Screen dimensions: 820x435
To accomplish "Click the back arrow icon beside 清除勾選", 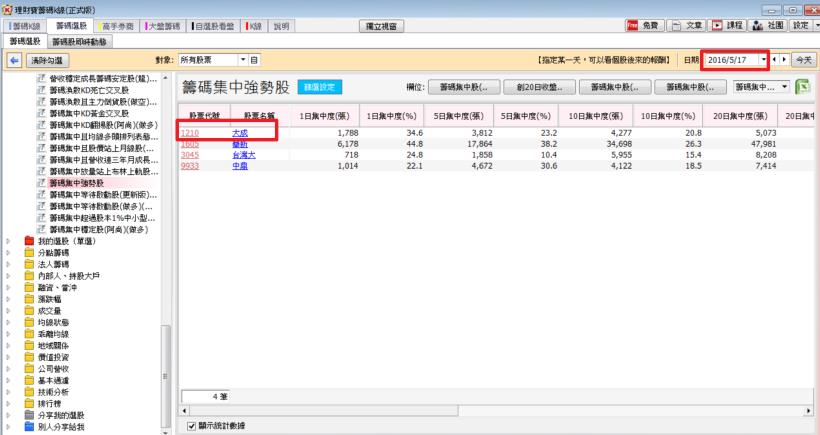I will pos(11,61).
